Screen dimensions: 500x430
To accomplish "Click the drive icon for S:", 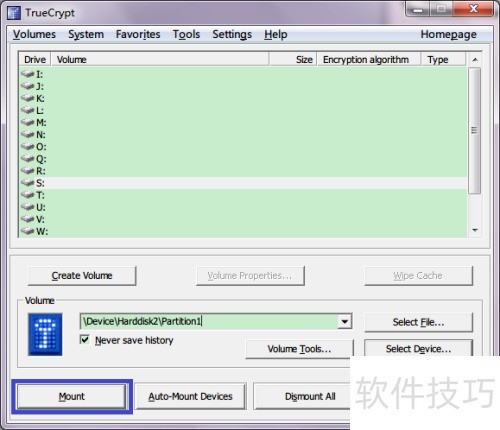I will (x=28, y=183).
